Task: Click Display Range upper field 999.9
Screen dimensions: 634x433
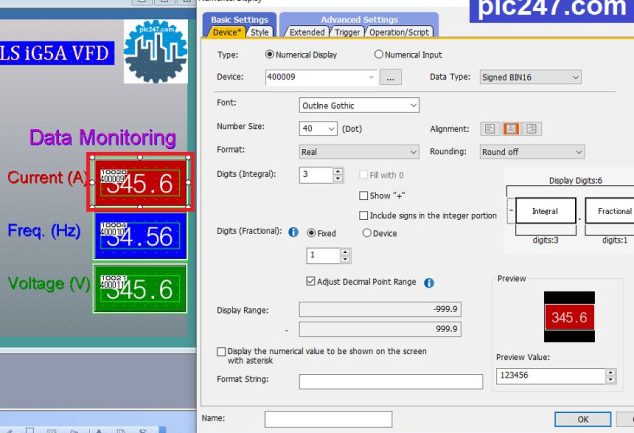Action: (380, 329)
